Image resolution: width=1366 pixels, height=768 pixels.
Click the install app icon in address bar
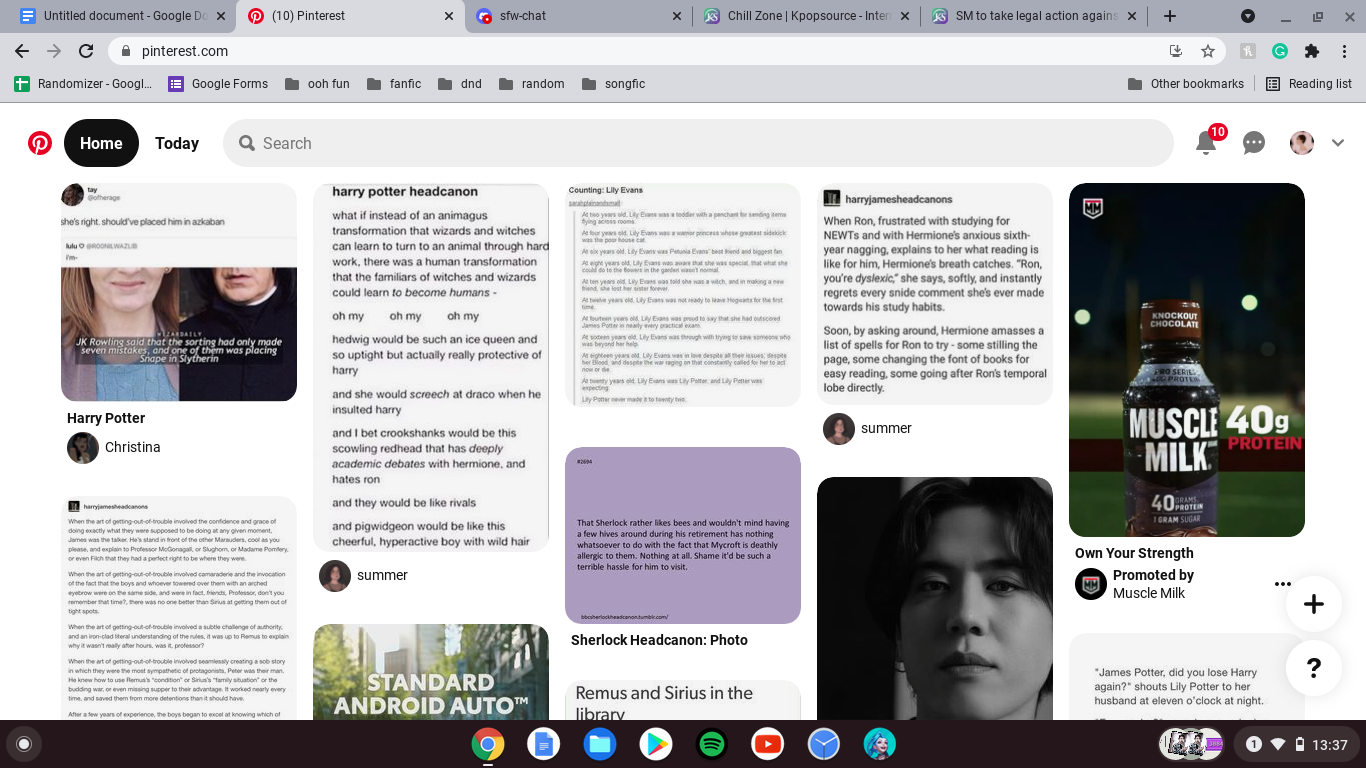pos(1176,51)
